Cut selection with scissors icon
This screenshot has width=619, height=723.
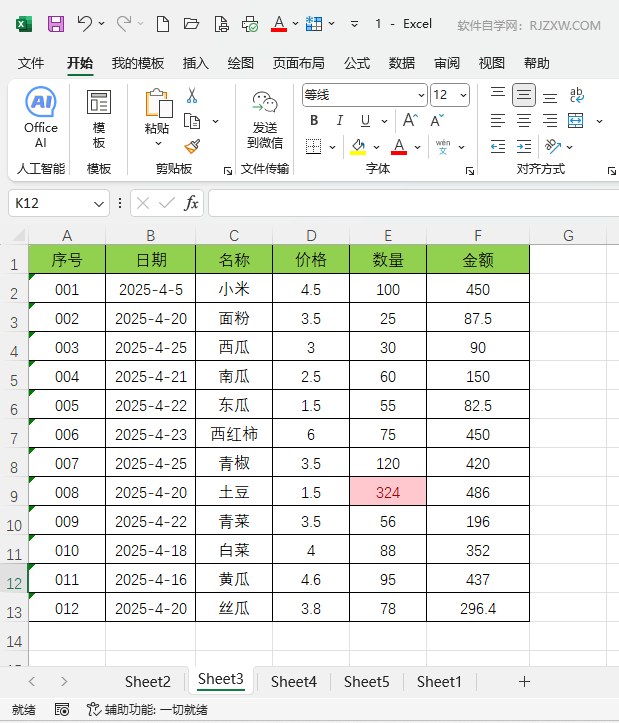(192, 95)
